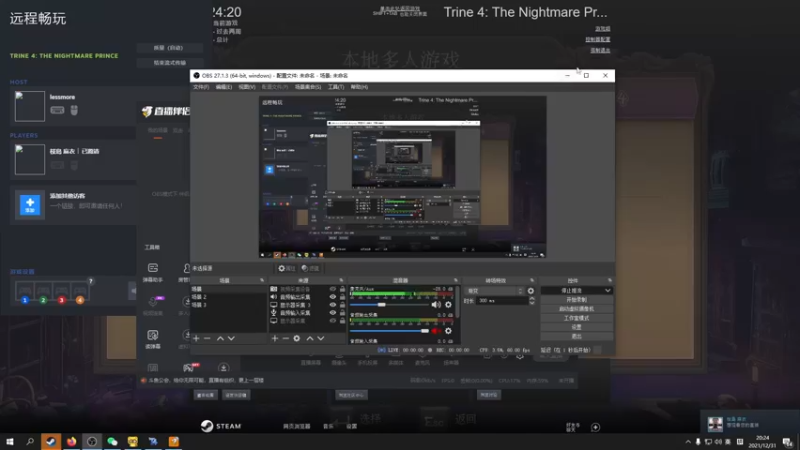Click the 退出 exit button in OBS Controls

[577, 336]
